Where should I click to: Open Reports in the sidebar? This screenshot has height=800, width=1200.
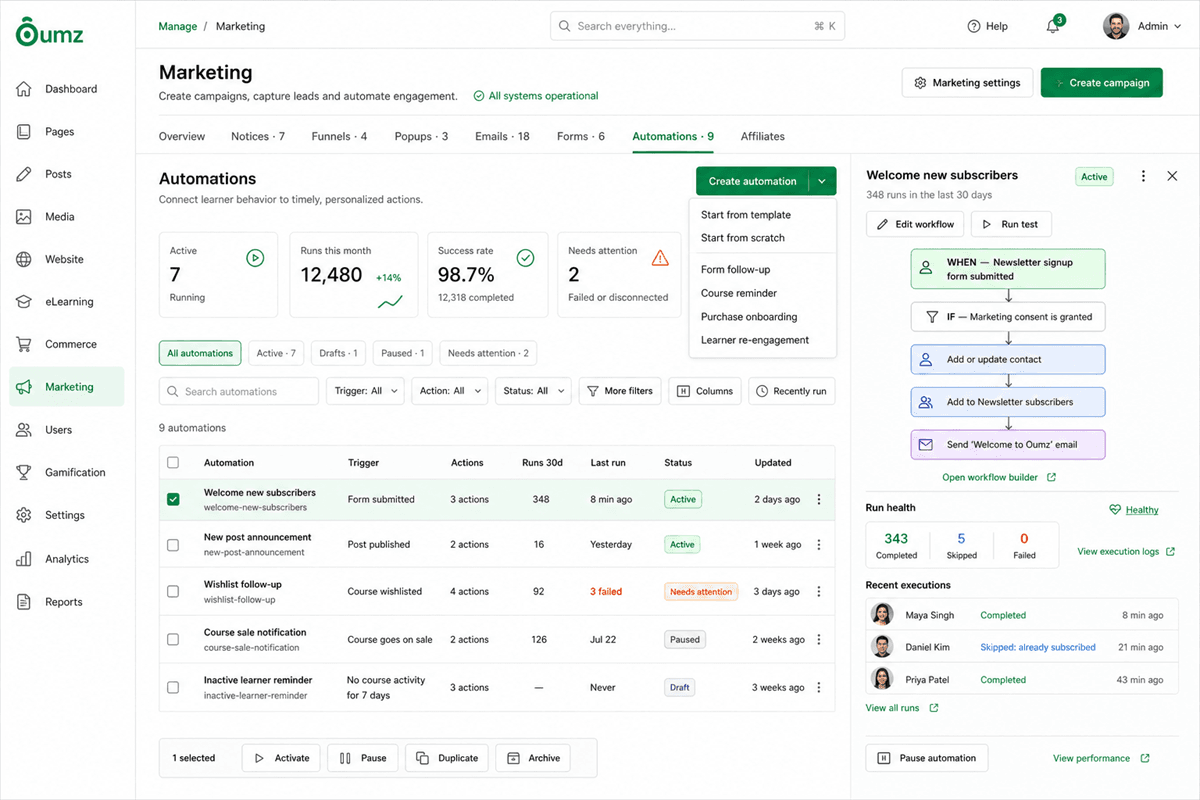[x=67, y=602]
